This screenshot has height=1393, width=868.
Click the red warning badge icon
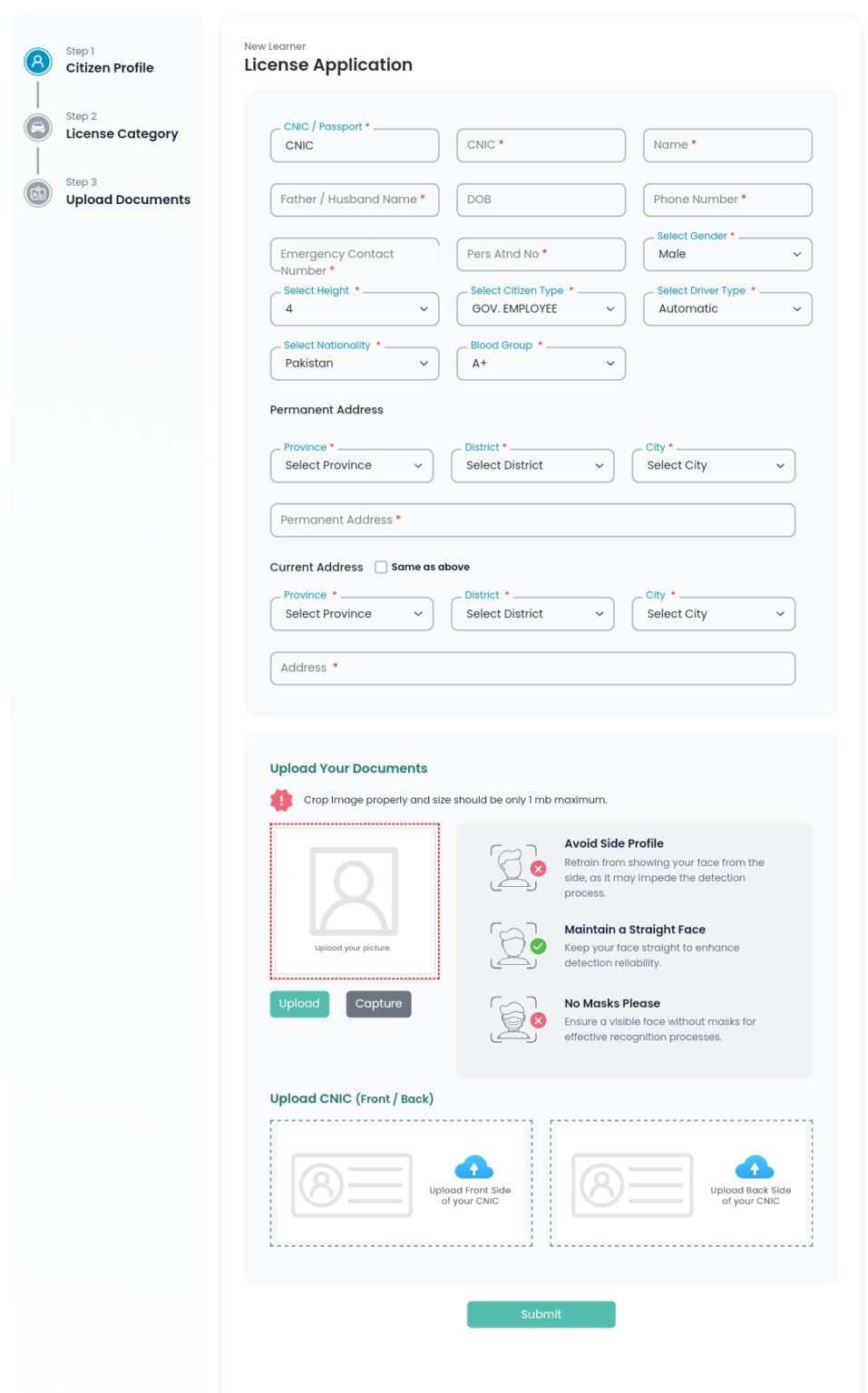(x=281, y=800)
